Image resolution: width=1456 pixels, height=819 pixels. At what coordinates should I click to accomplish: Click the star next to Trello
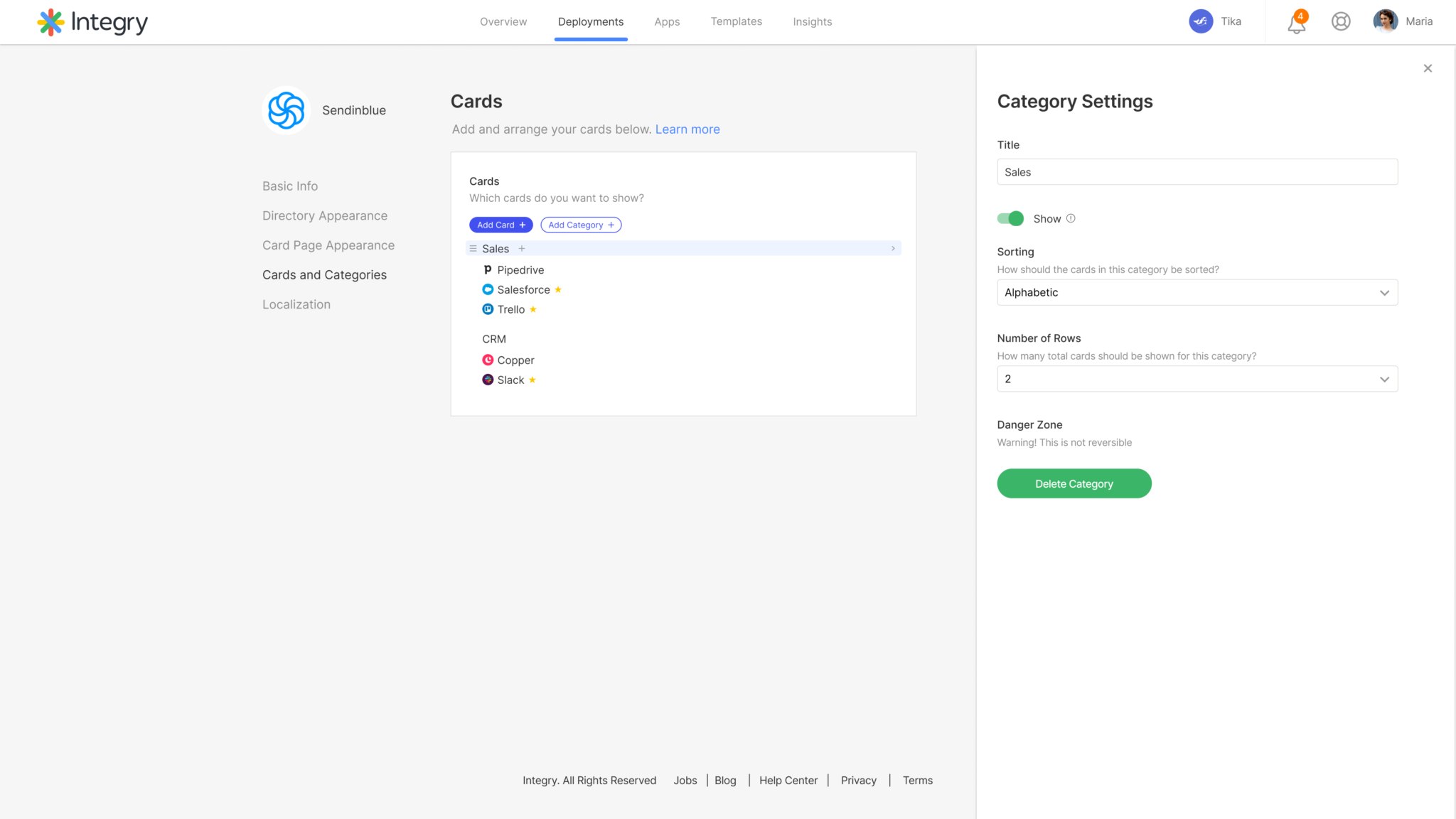pos(533,309)
